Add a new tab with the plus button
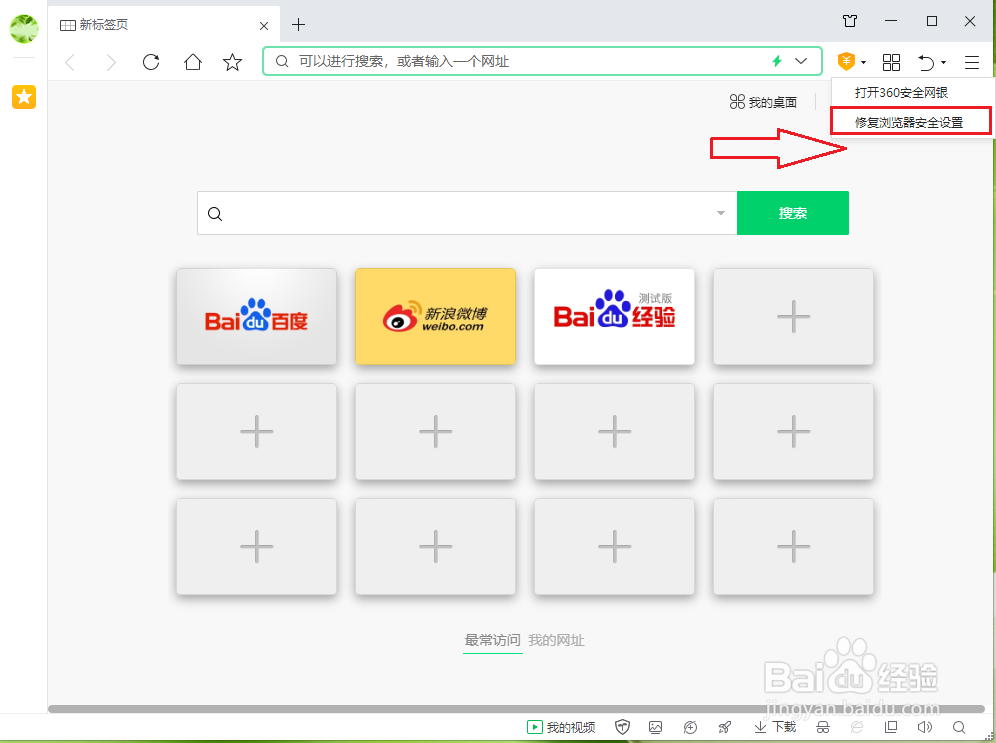Image resolution: width=996 pixels, height=743 pixels. [299, 25]
